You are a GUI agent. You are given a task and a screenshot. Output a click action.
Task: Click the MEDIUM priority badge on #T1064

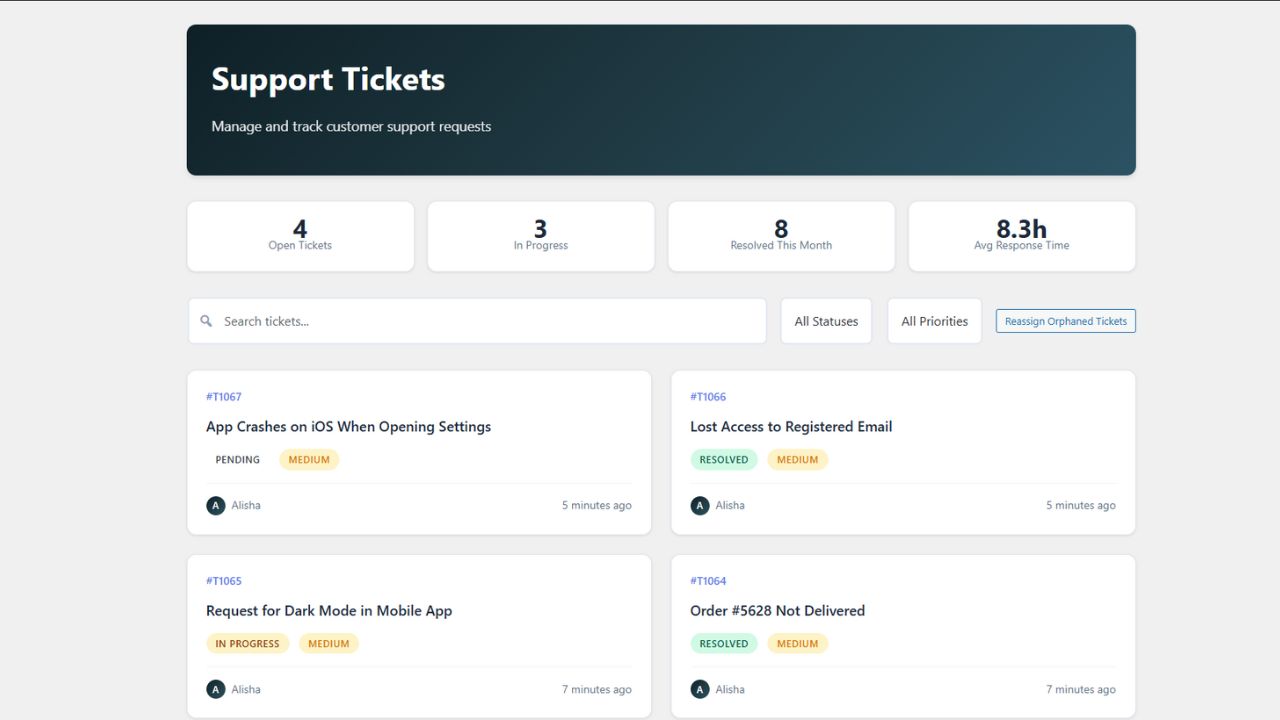pyautogui.click(x=797, y=644)
